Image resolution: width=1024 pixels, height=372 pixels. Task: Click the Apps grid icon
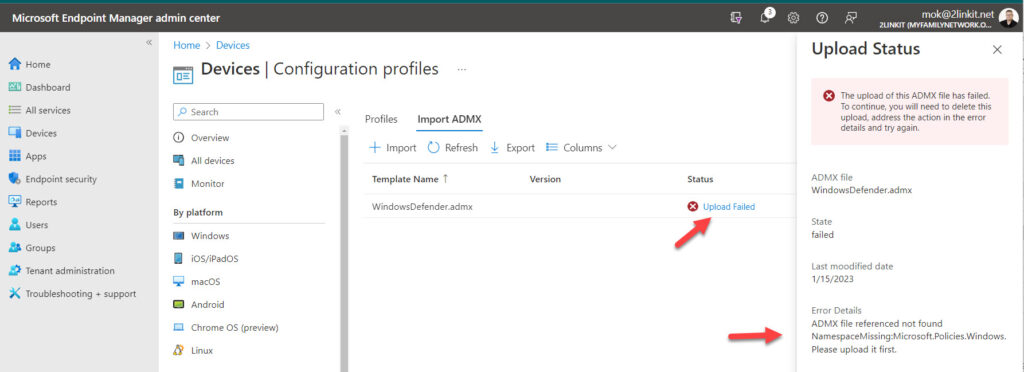14,156
